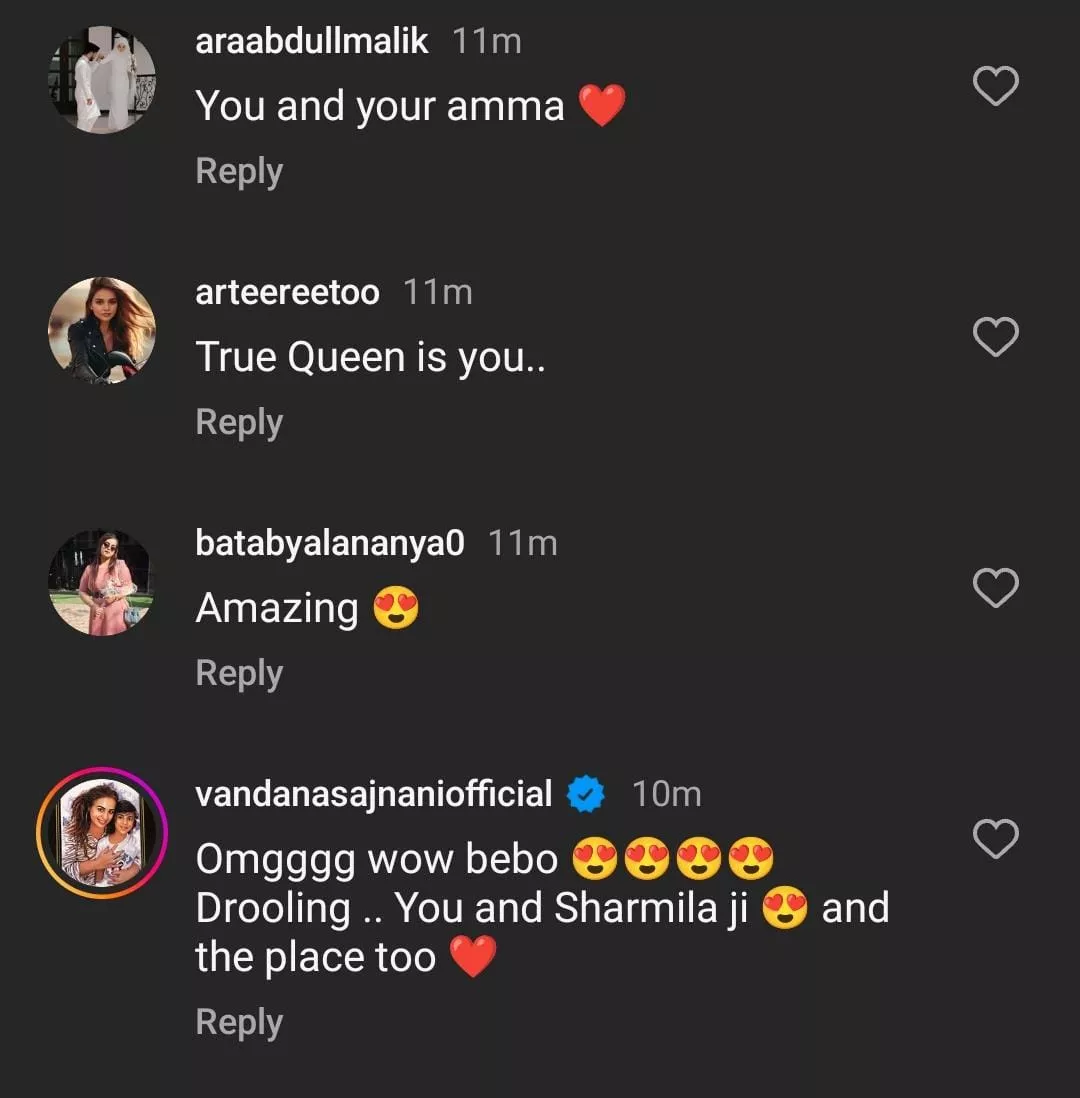This screenshot has width=1080, height=1098.
Task: Tap the blue verified badge beside vandanasajnaniofficial
Action: (x=585, y=795)
